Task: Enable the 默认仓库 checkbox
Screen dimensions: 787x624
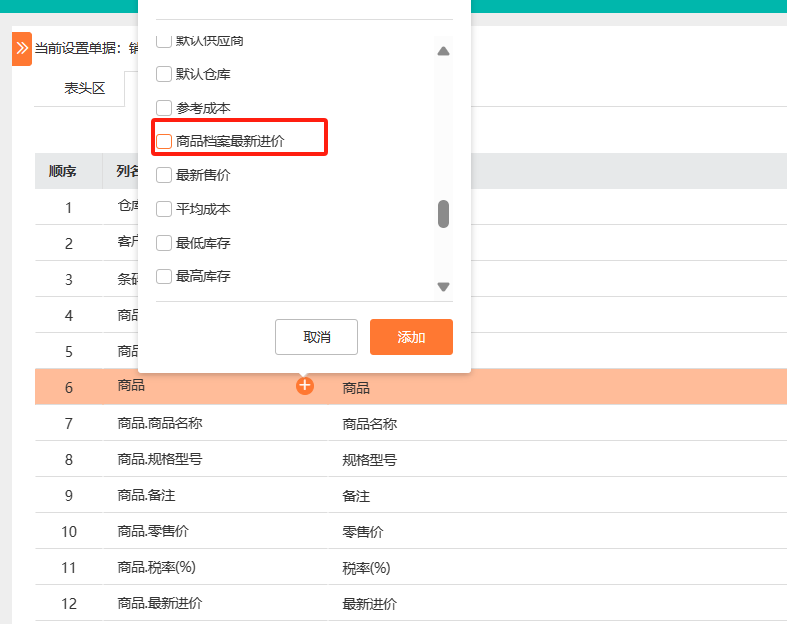Action: [x=164, y=74]
